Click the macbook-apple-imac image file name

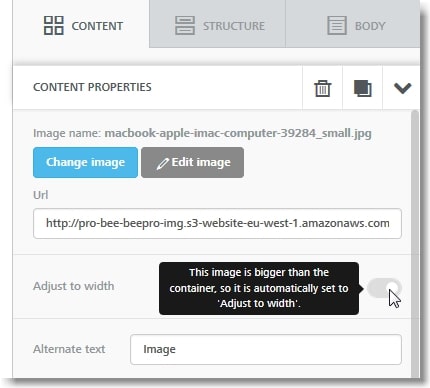pyautogui.click(x=238, y=133)
